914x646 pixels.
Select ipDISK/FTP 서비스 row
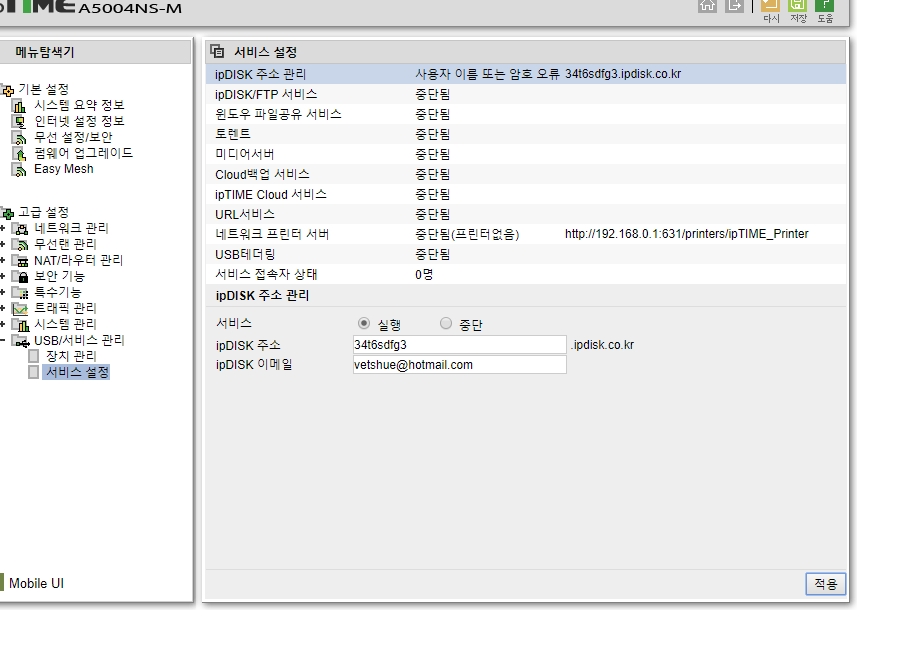point(525,94)
